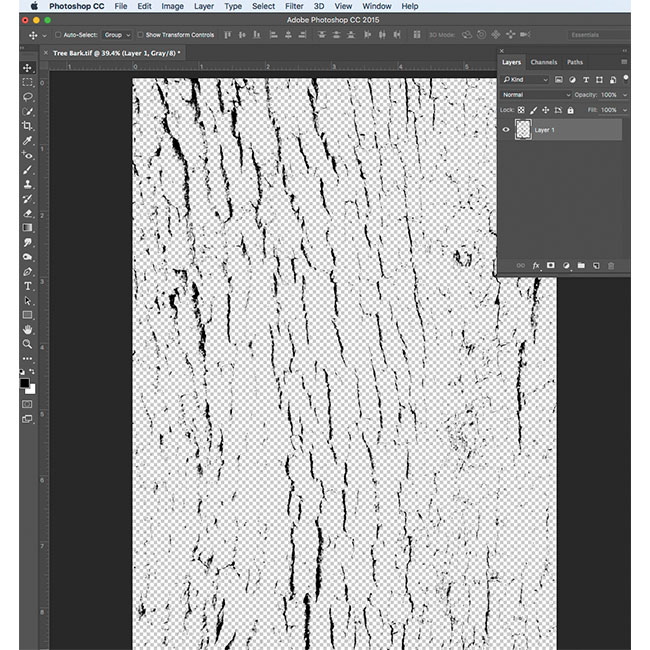
Task: Enable Show Transform Controls checkbox
Action: 141,35
